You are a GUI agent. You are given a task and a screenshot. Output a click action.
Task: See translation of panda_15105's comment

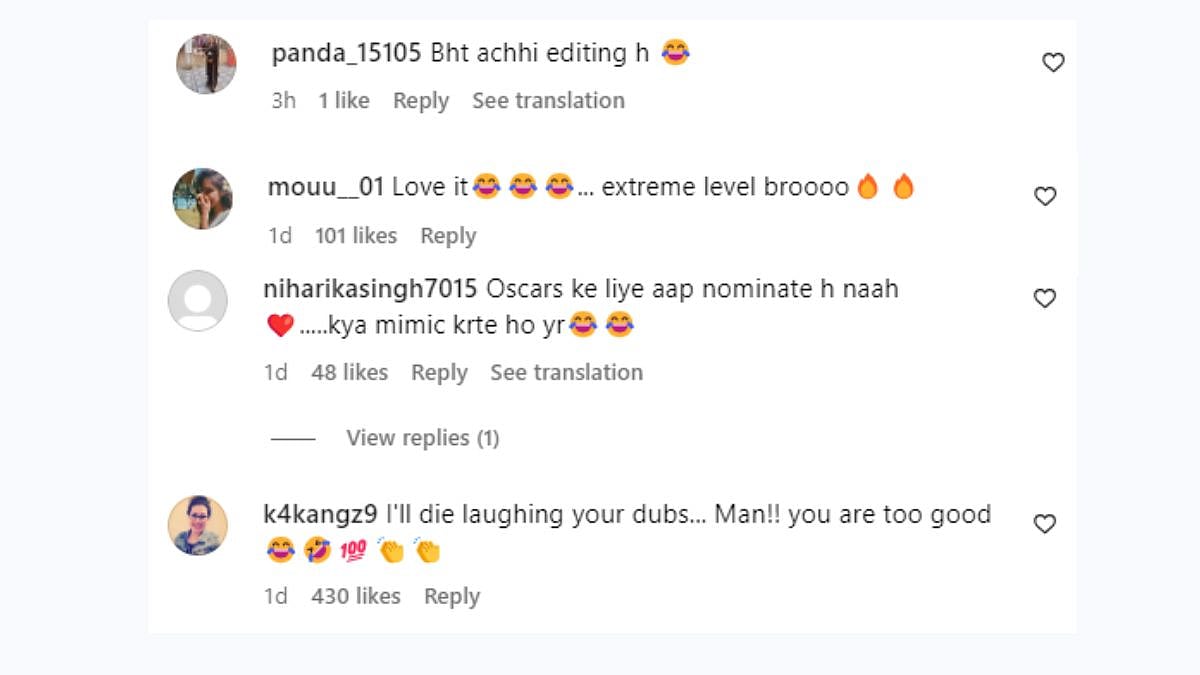(x=548, y=101)
